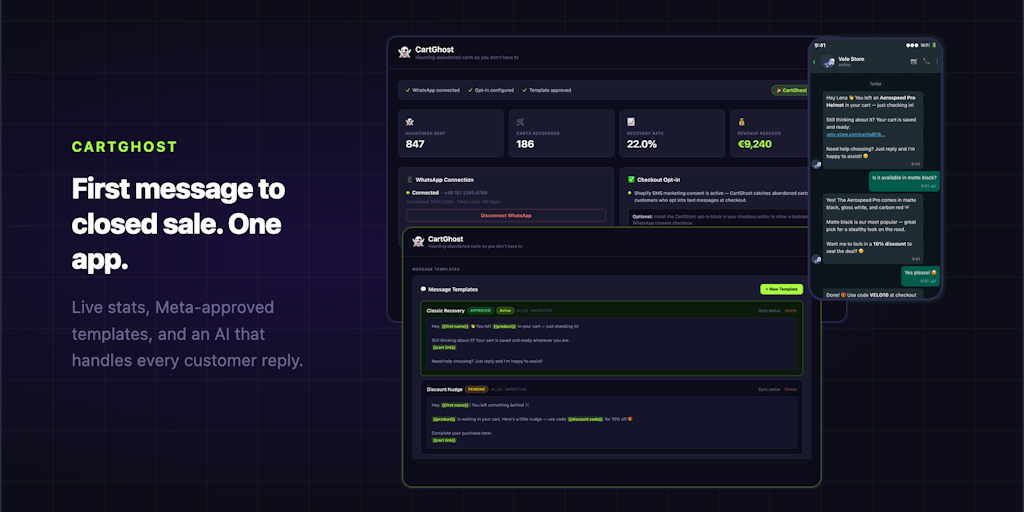
Task: Click the Checkout Opt-in heading
Action: pyautogui.click(x=659, y=180)
